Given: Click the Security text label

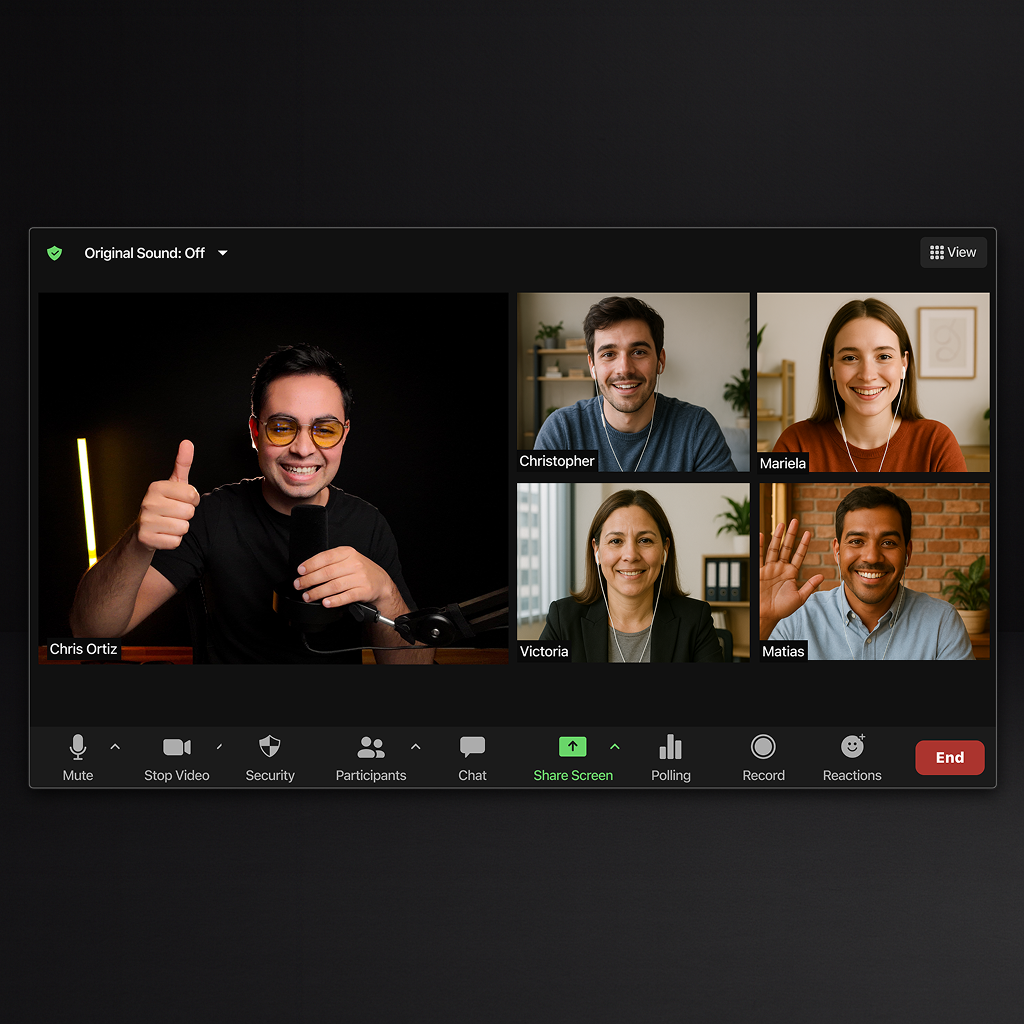Looking at the screenshot, I should point(270,776).
